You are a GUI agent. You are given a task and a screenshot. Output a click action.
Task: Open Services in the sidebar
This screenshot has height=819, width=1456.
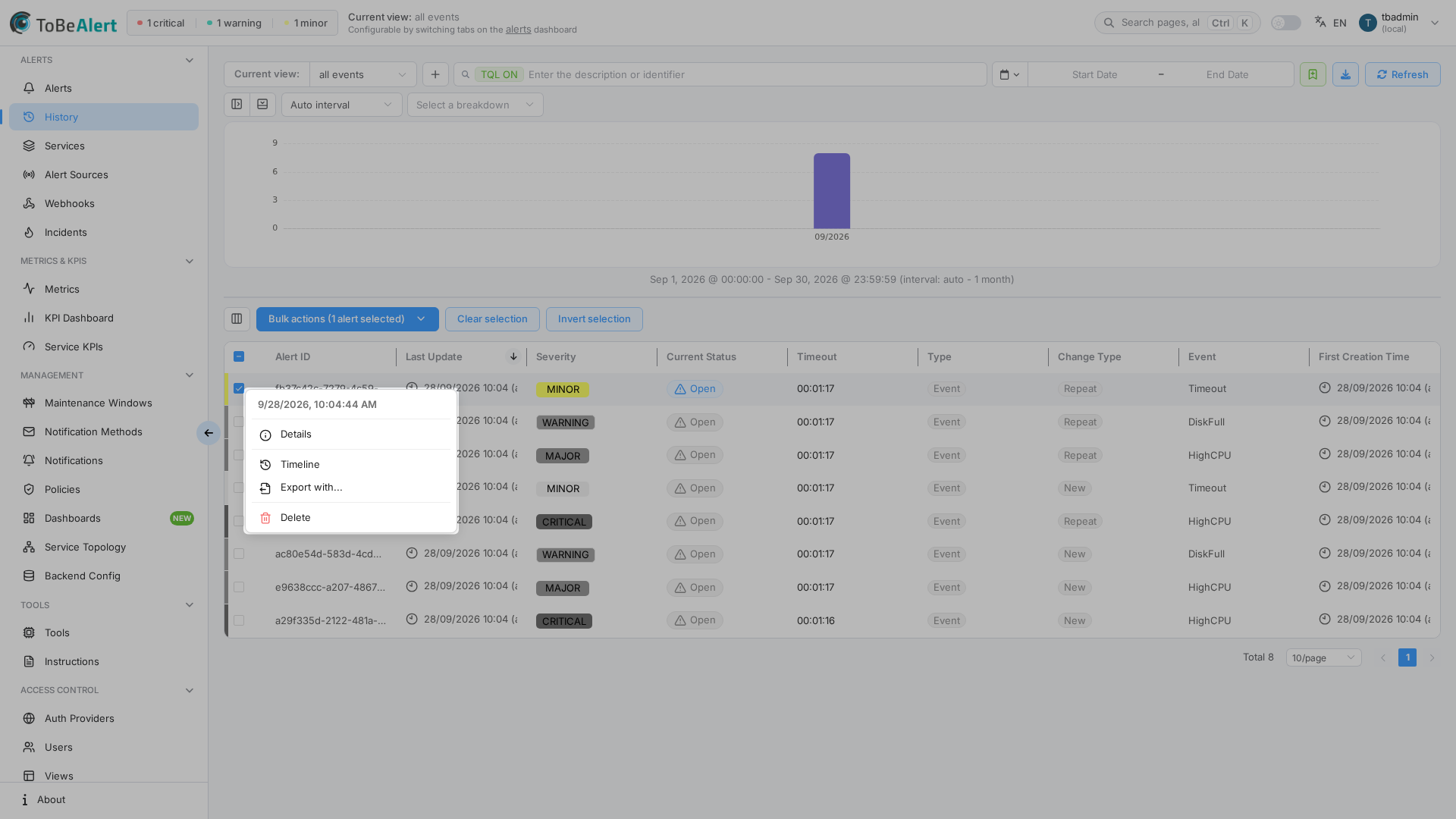click(x=104, y=146)
